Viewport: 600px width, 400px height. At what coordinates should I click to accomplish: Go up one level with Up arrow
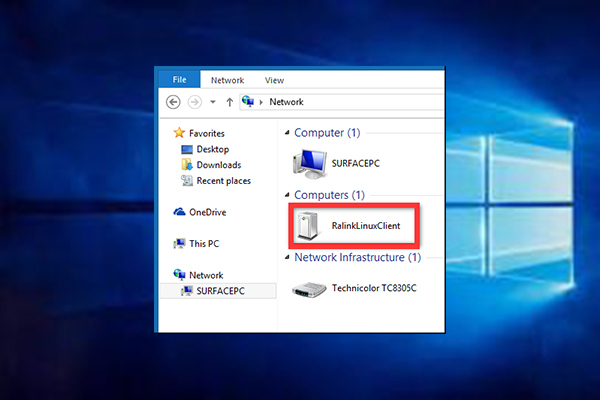(x=229, y=102)
